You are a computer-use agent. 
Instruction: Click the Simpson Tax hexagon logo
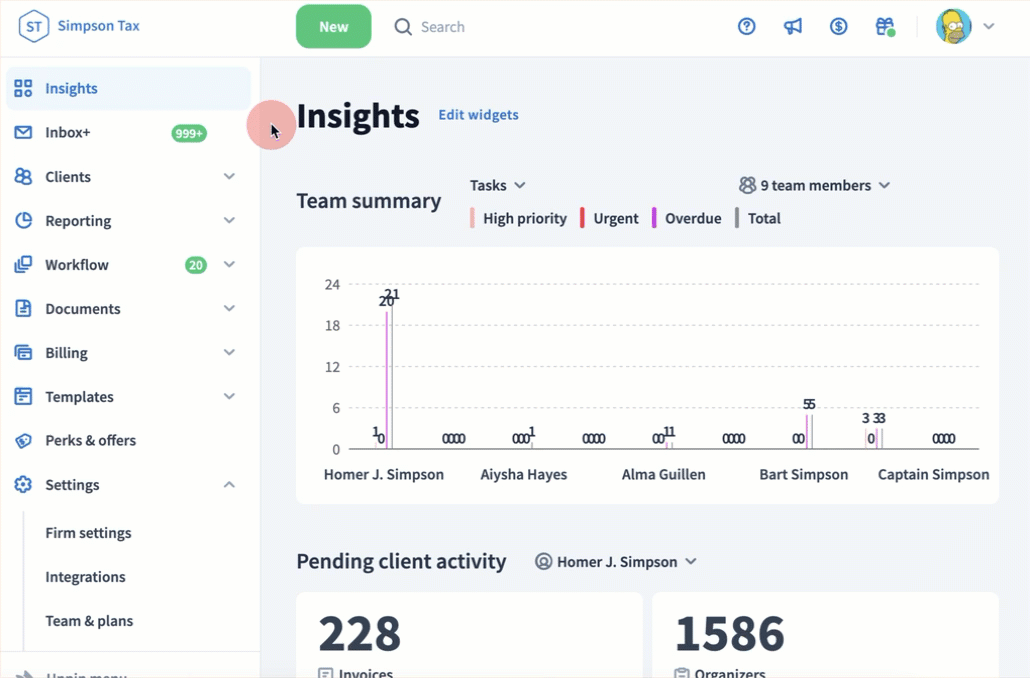(34, 27)
